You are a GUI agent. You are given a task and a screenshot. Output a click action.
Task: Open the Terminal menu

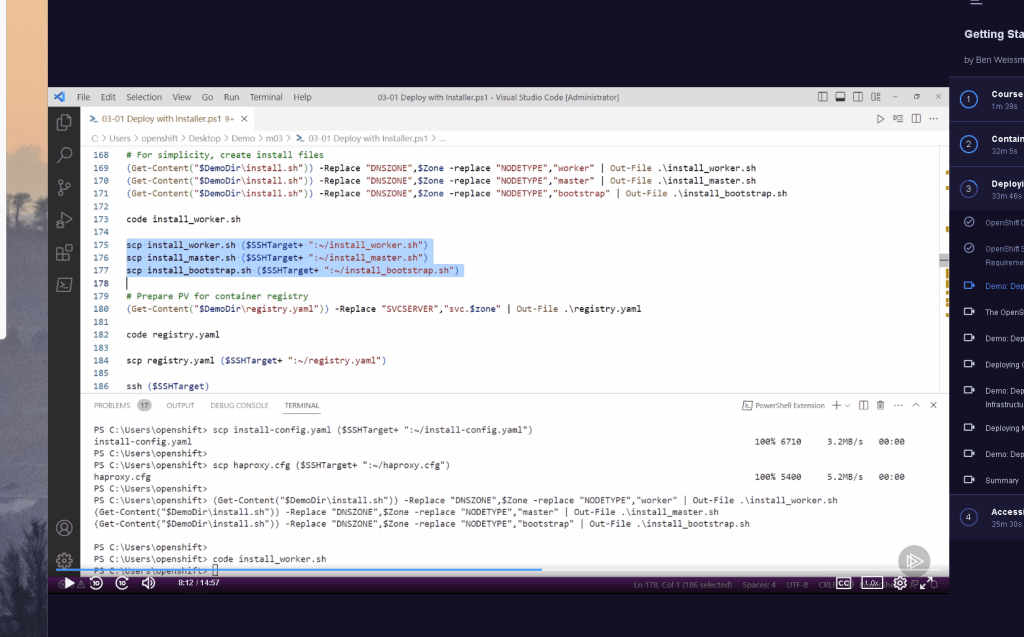pyautogui.click(x=266, y=97)
